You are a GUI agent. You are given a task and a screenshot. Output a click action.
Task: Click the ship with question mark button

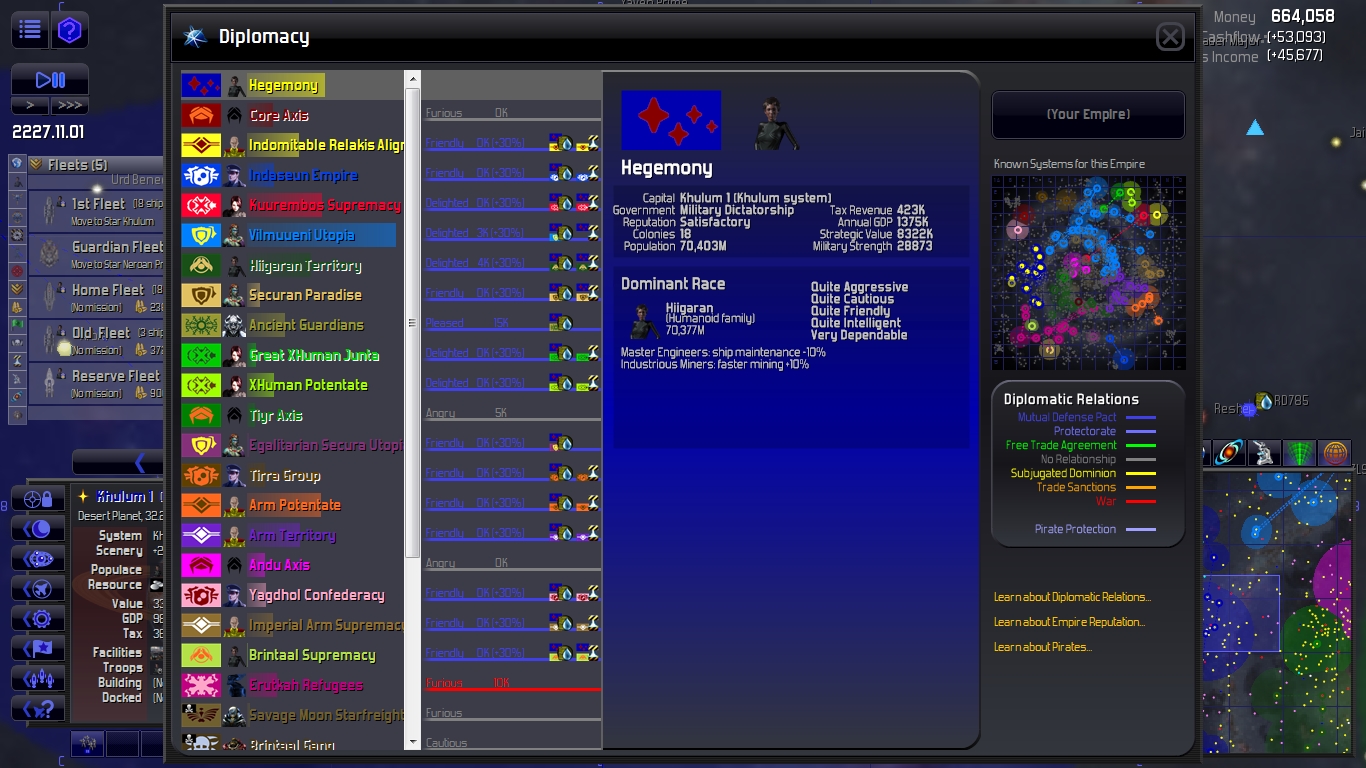39,708
